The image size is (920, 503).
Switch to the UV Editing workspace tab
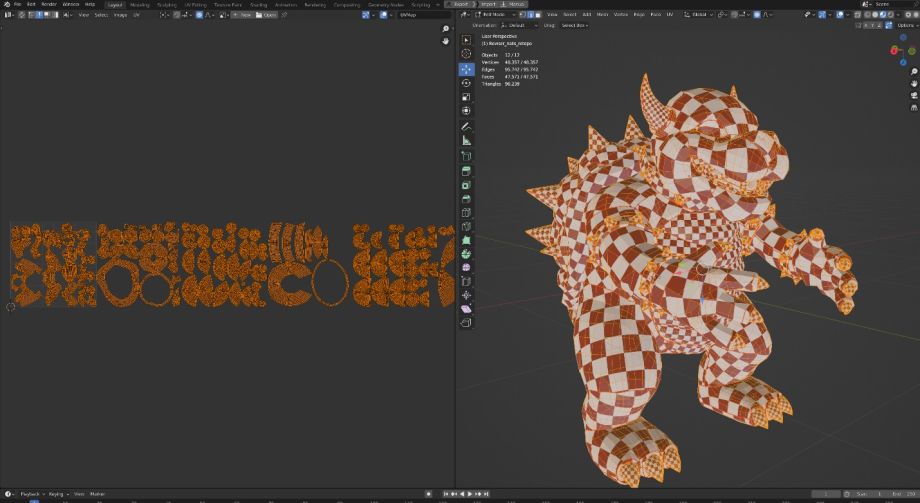coord(195,5)
